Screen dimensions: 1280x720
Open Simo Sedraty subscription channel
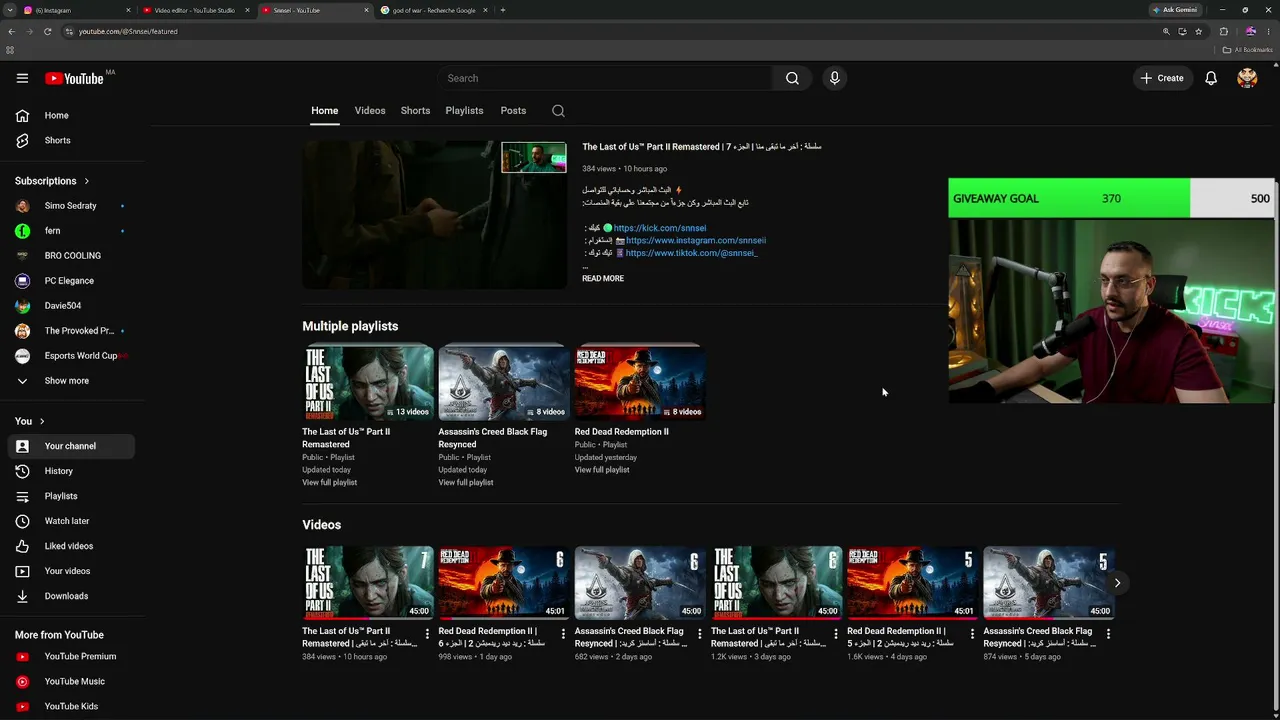click(x=70, y=206)
